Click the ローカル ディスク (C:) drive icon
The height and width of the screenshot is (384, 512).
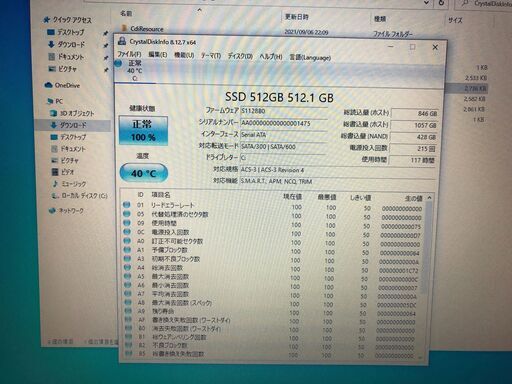click(x=55, y=196)
